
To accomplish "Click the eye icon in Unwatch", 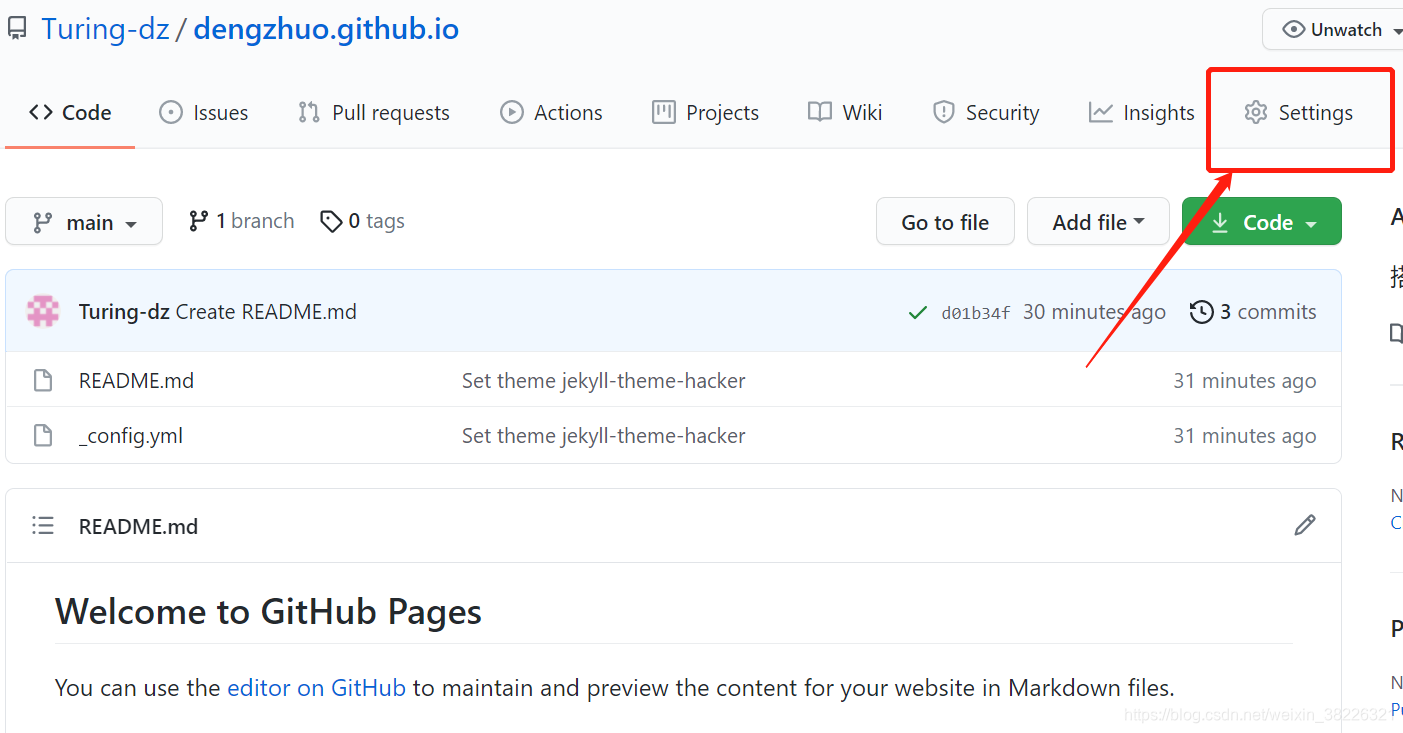I will [x=1294, y=30].
